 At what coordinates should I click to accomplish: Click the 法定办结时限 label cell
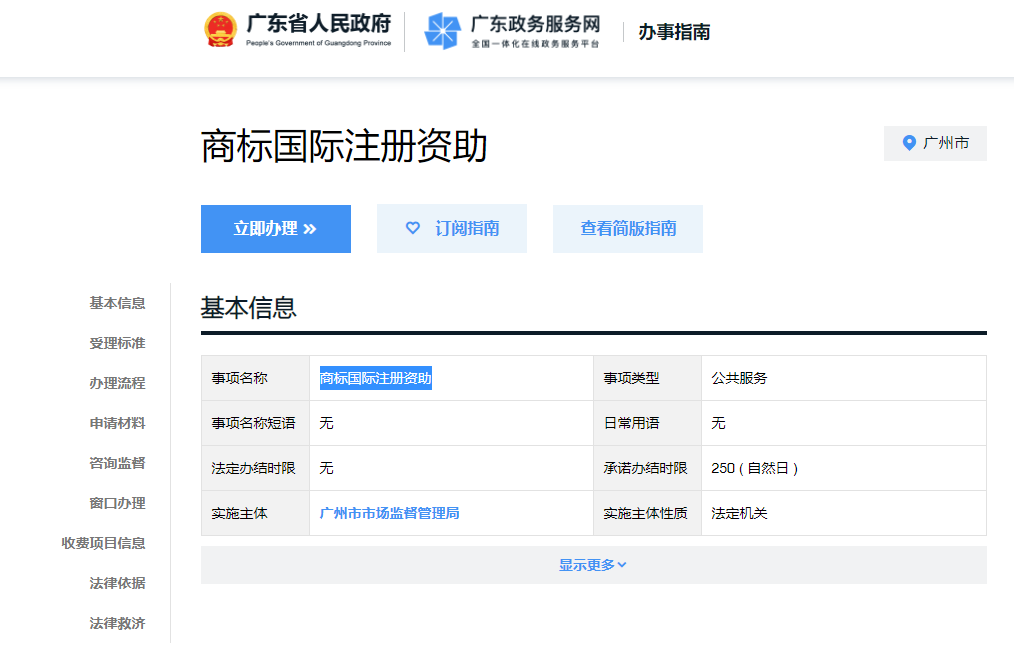coord(255,469)
